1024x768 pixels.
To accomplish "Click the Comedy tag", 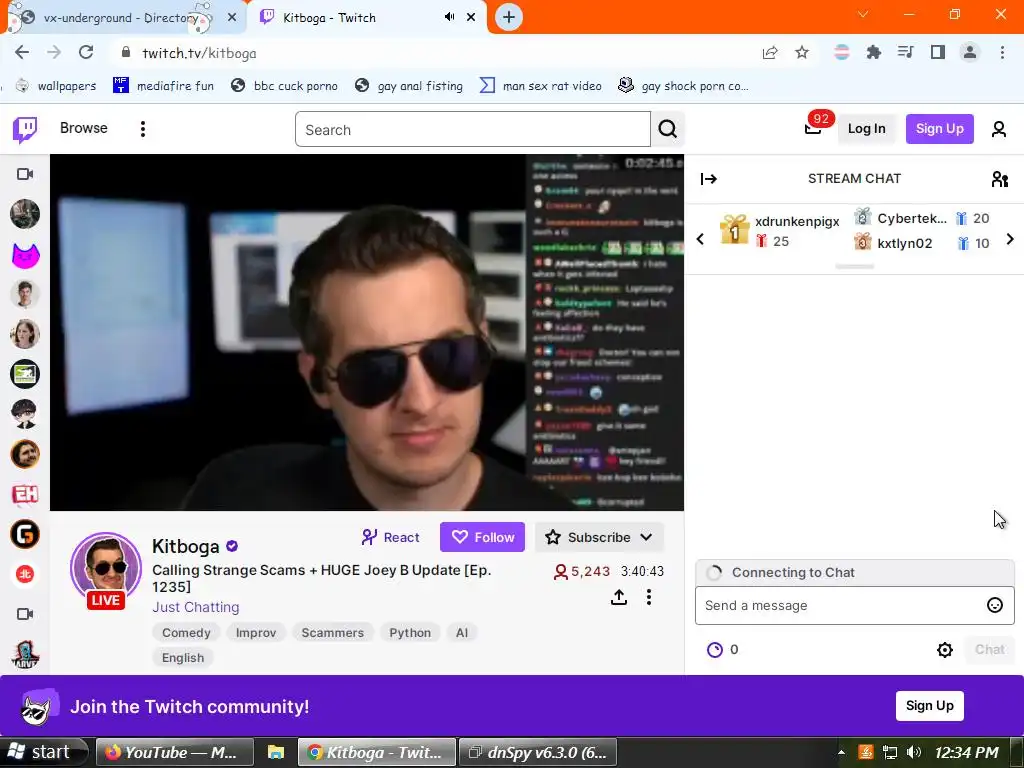I will 186,633.
